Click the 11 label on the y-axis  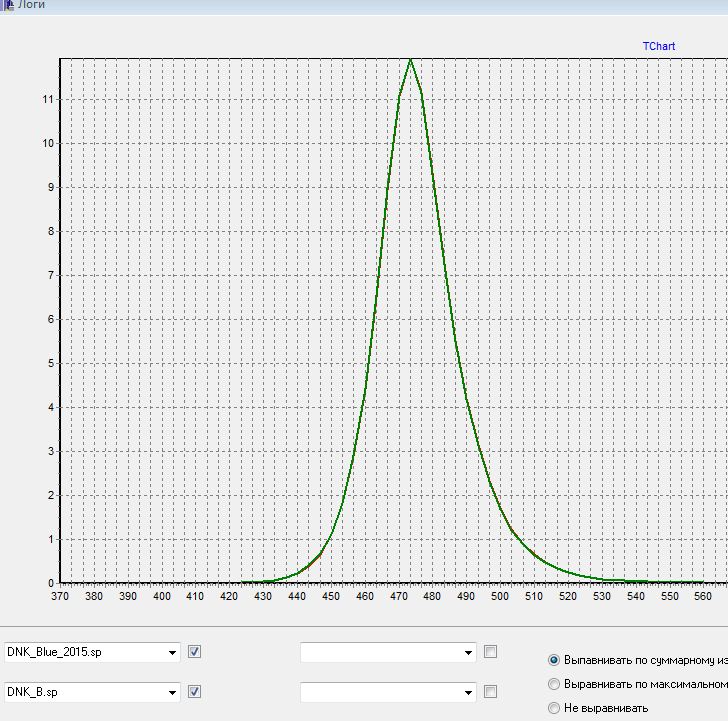click(x=48, y=99)
